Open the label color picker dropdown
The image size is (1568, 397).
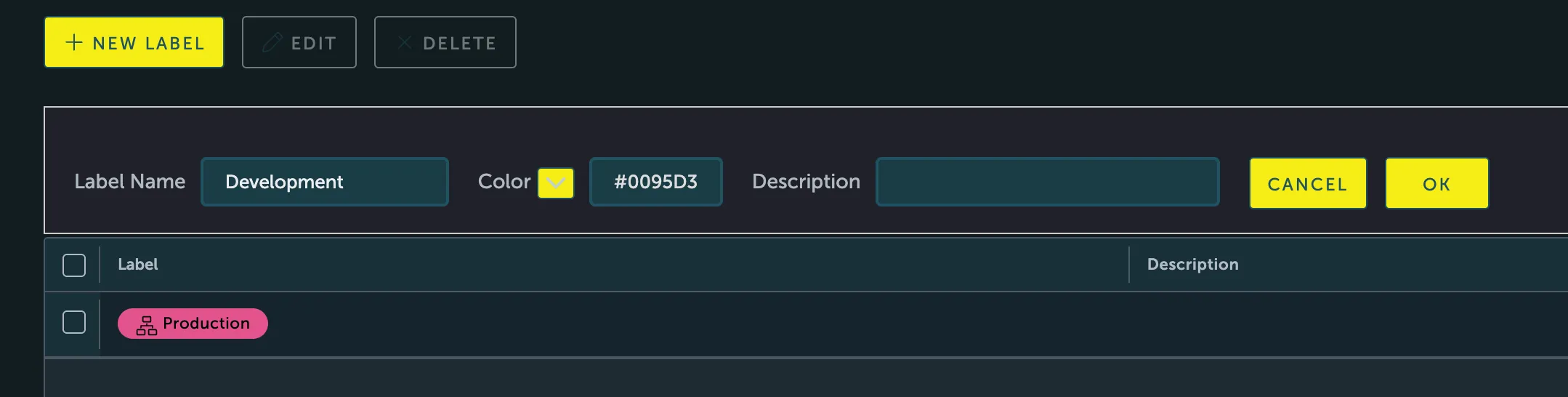coord(556,183)
